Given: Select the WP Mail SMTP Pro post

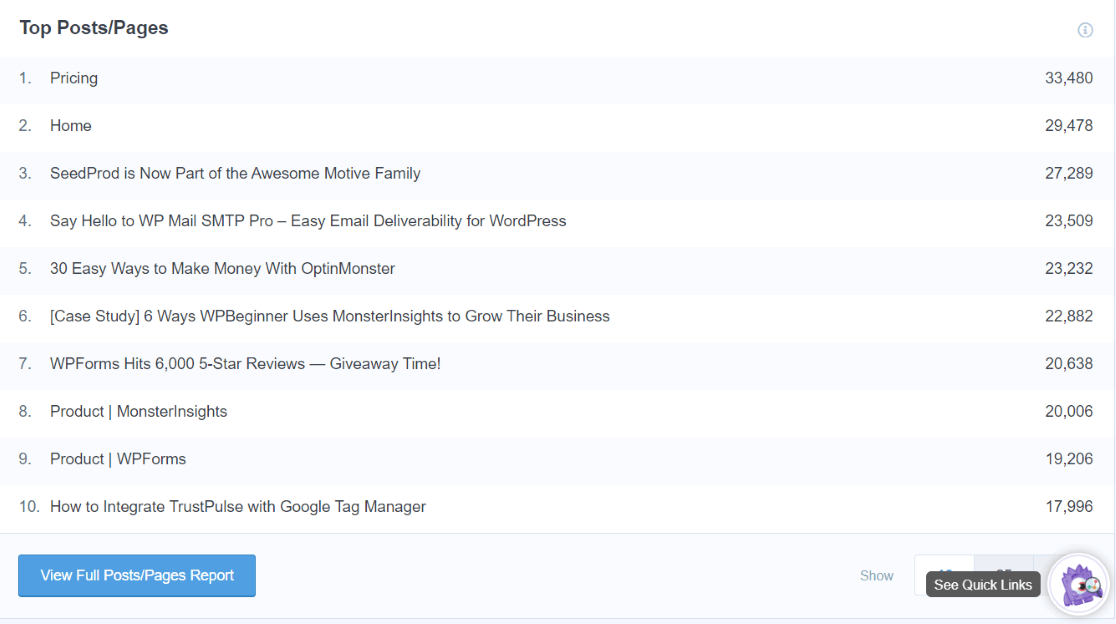Looking at the screenshot, I should (308, 221).
